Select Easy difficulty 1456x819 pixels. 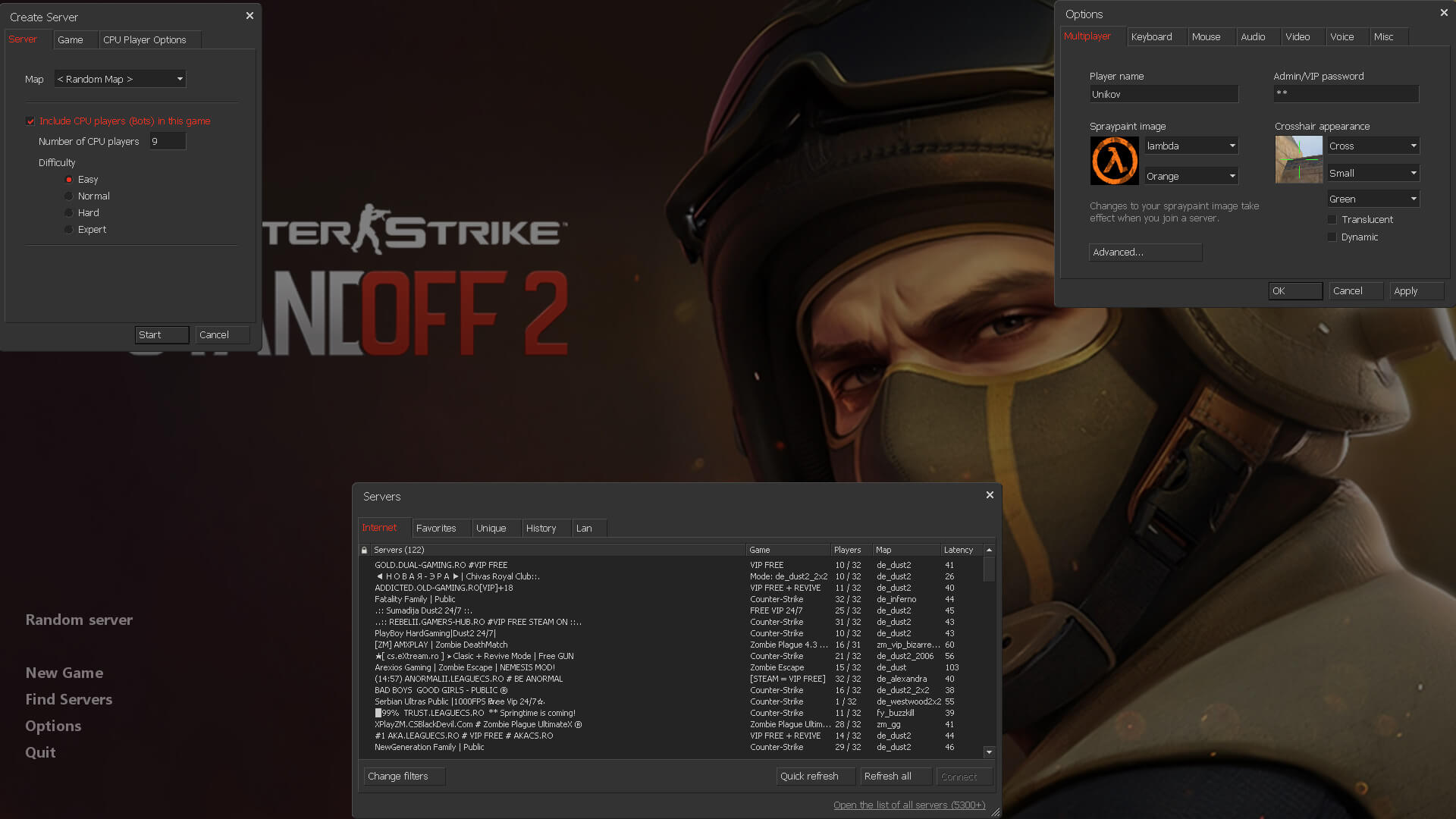pos(69,180)
